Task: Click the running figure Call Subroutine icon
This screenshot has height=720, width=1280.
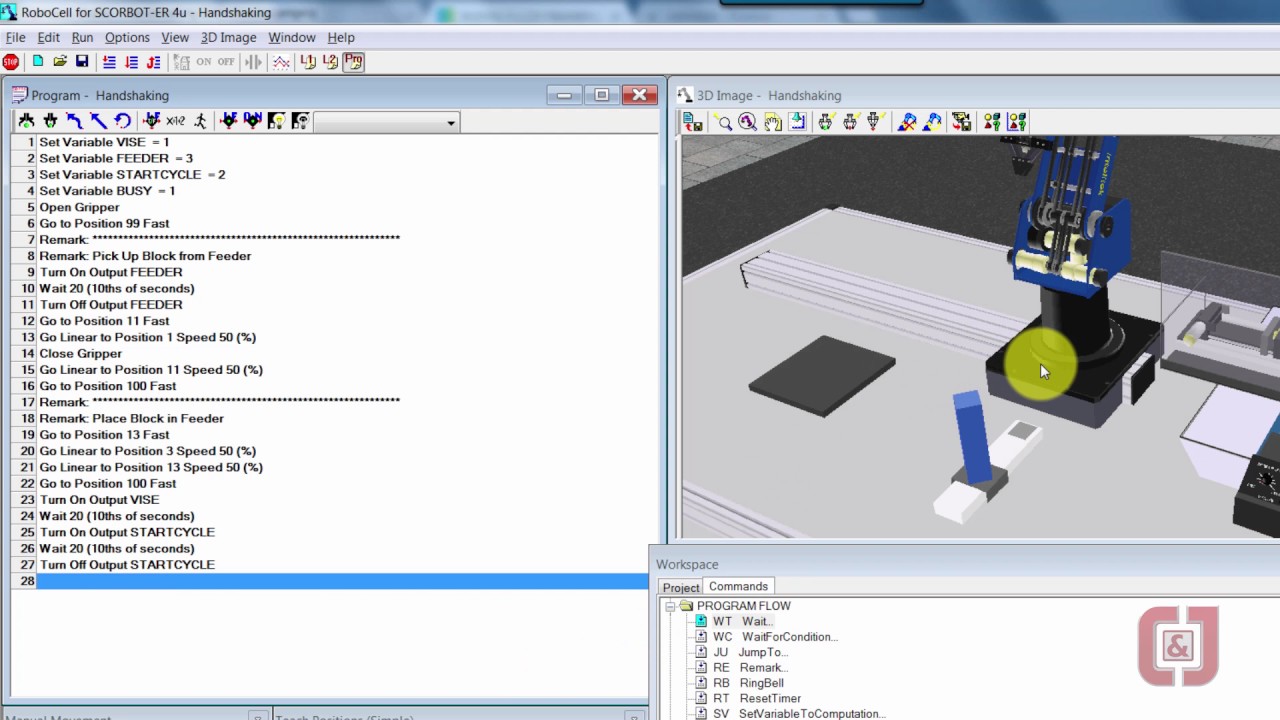Action: coord(200,121)
